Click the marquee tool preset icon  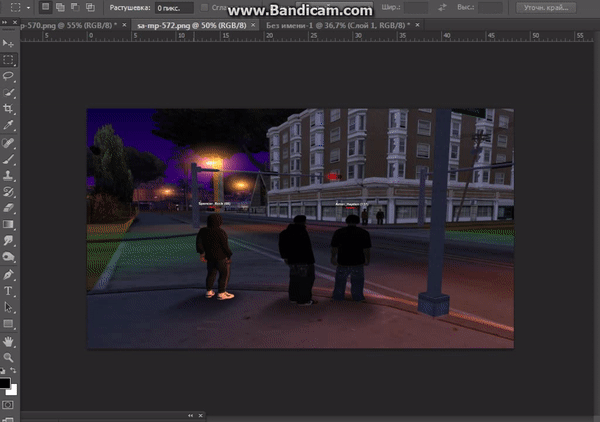pyautogui.click(x=16, y=7)
